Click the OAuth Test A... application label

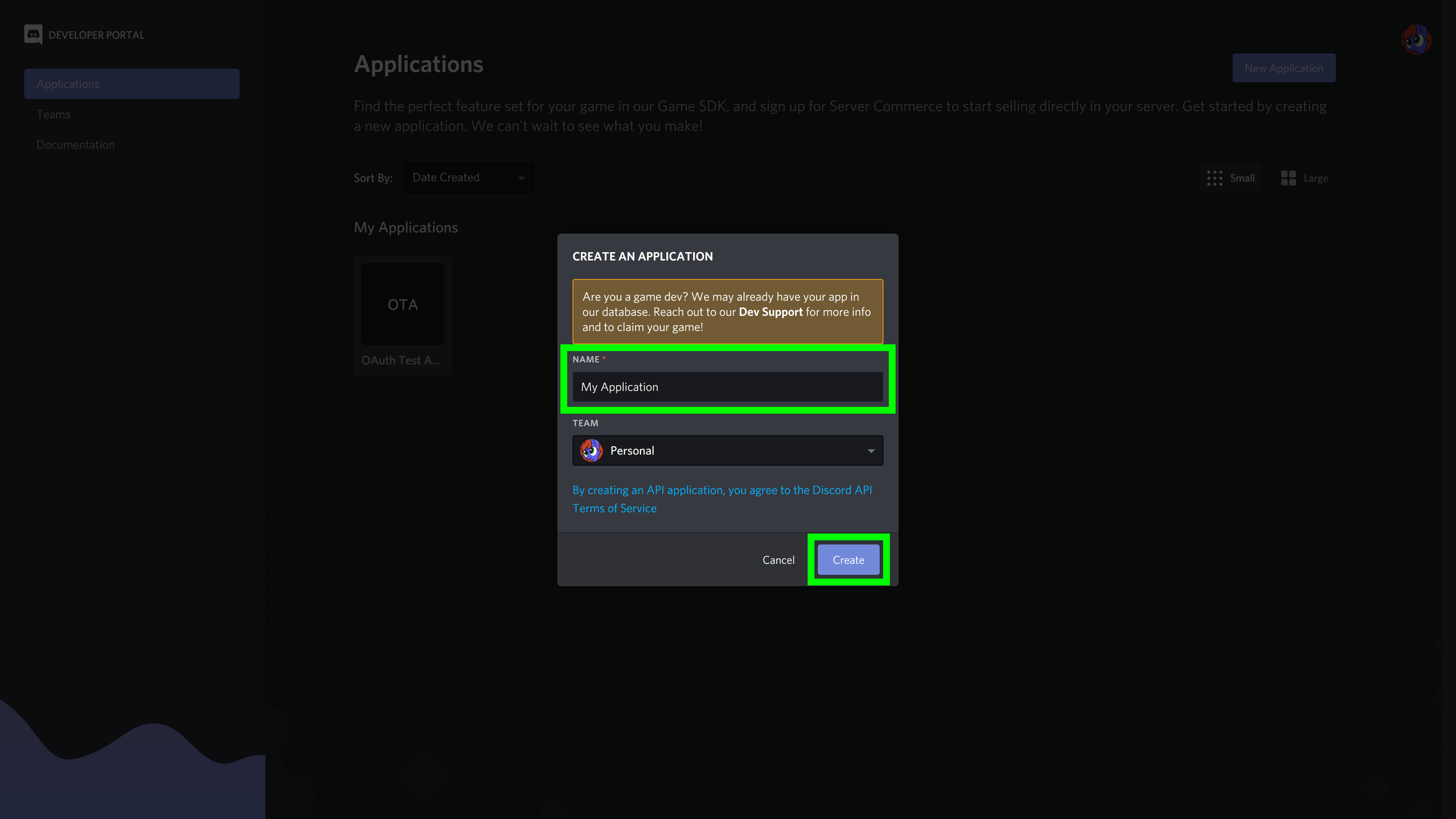pos(401,360)
